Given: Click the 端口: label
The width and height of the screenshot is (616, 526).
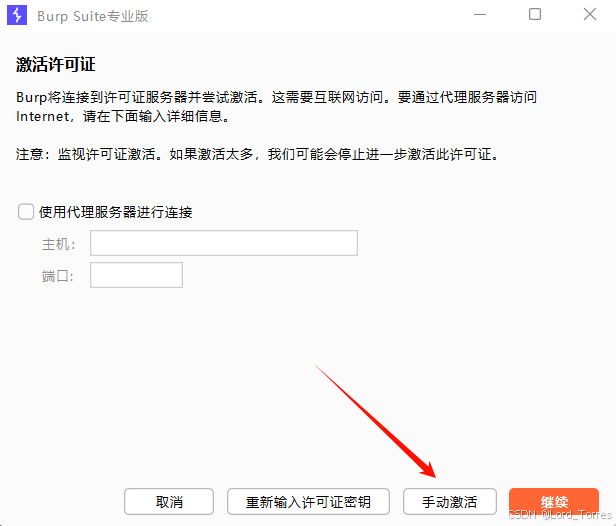Looking at the screenshot, I should click(58, 276).
